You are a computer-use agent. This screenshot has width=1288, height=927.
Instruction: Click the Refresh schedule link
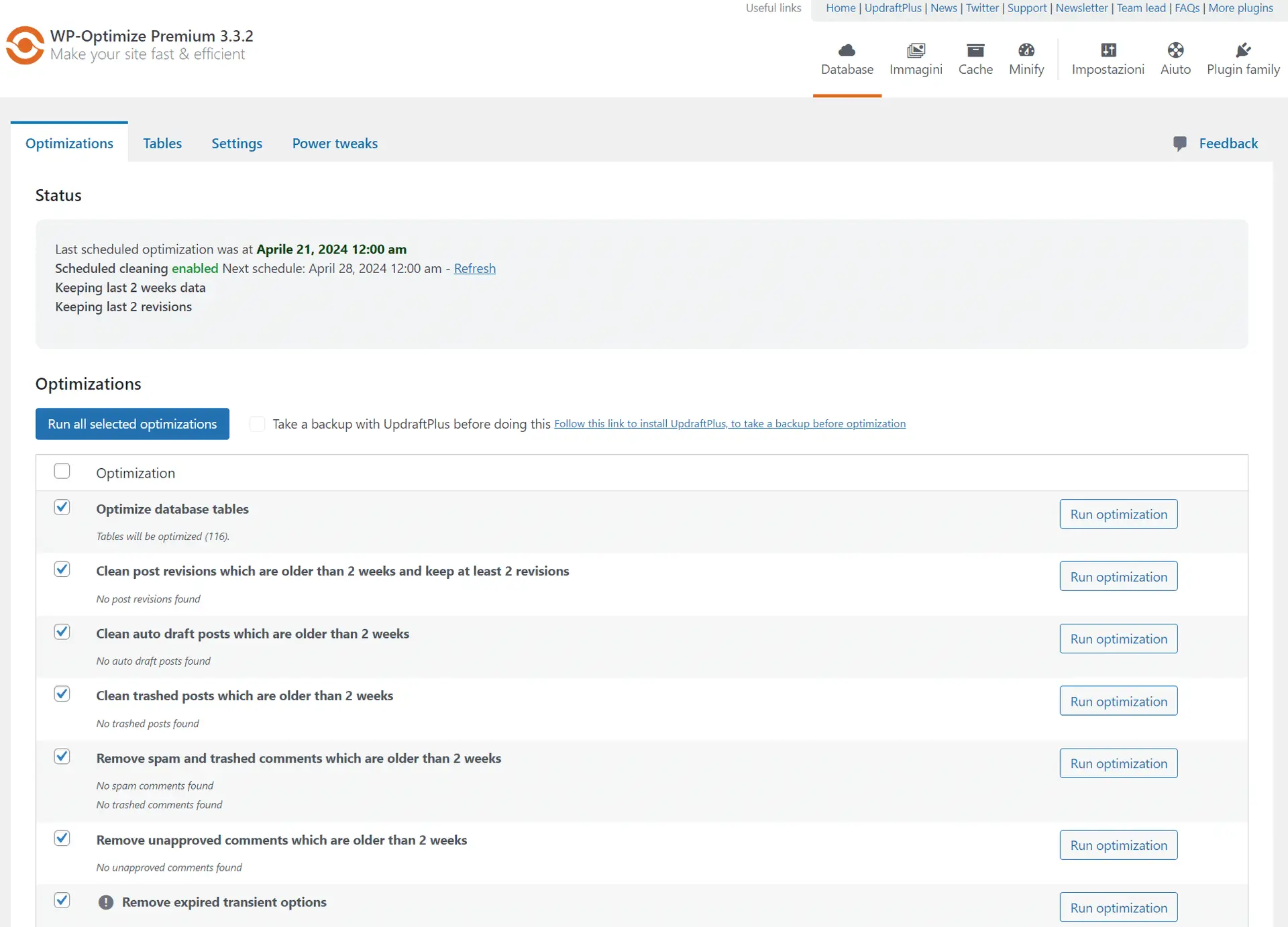[474, 268]
